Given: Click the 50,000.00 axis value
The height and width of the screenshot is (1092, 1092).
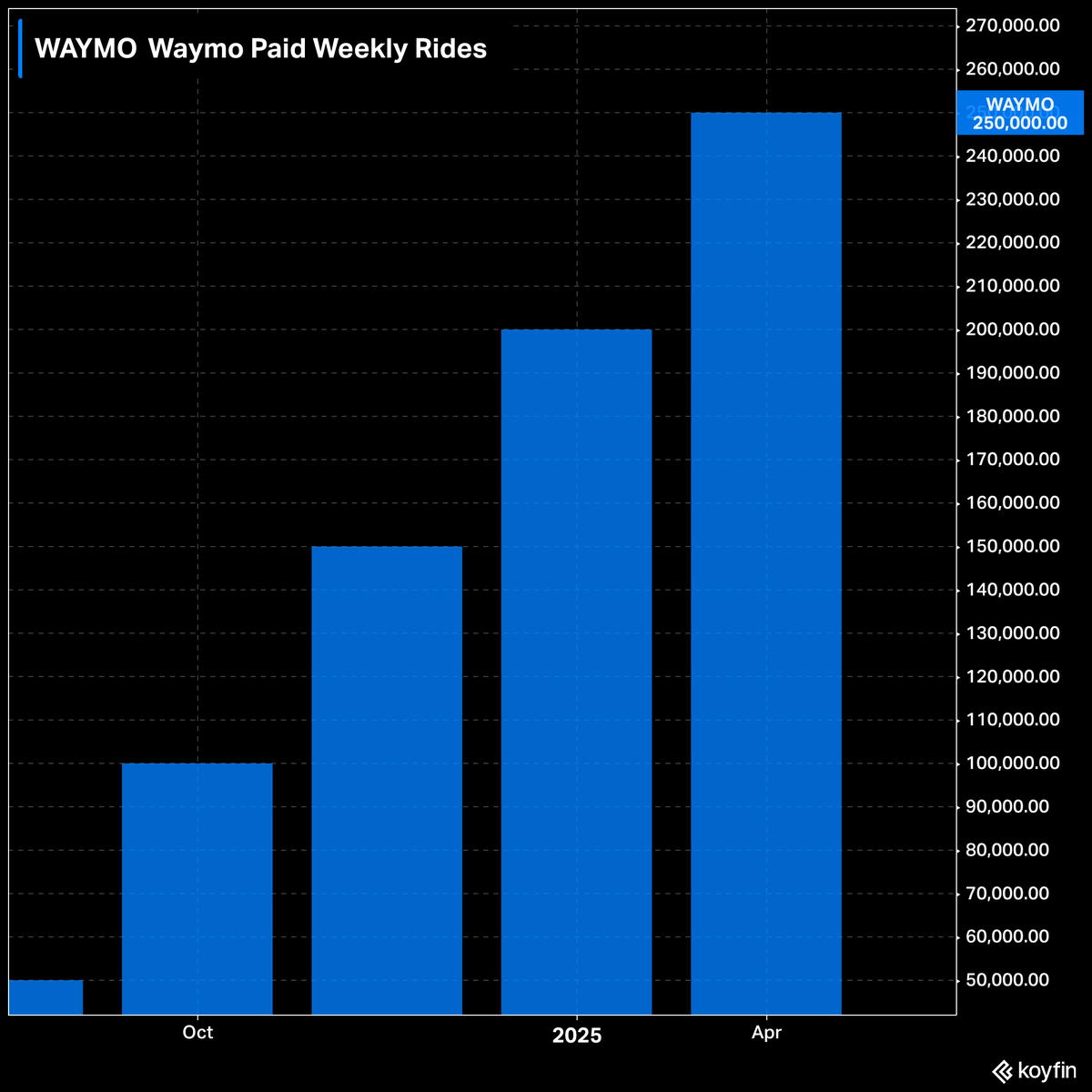Looking at the screenshot, I should tap(1008, 978).
